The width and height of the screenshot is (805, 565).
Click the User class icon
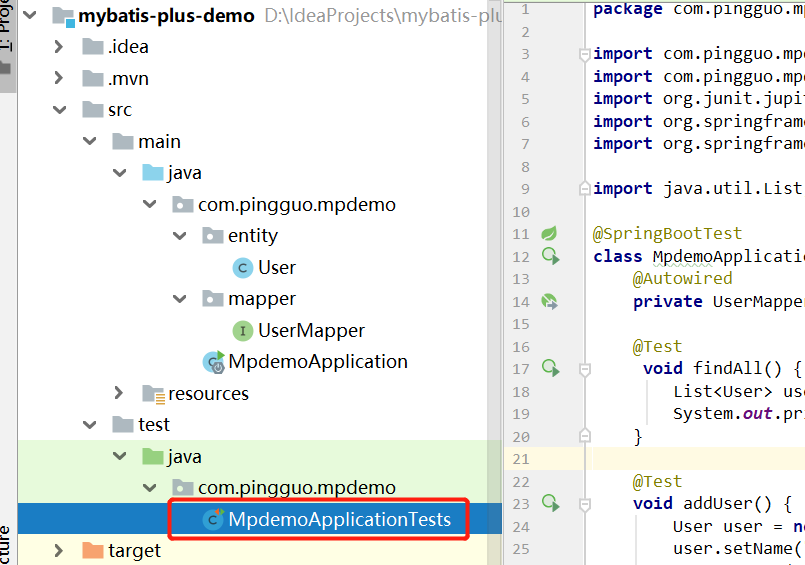pos(243,268)
